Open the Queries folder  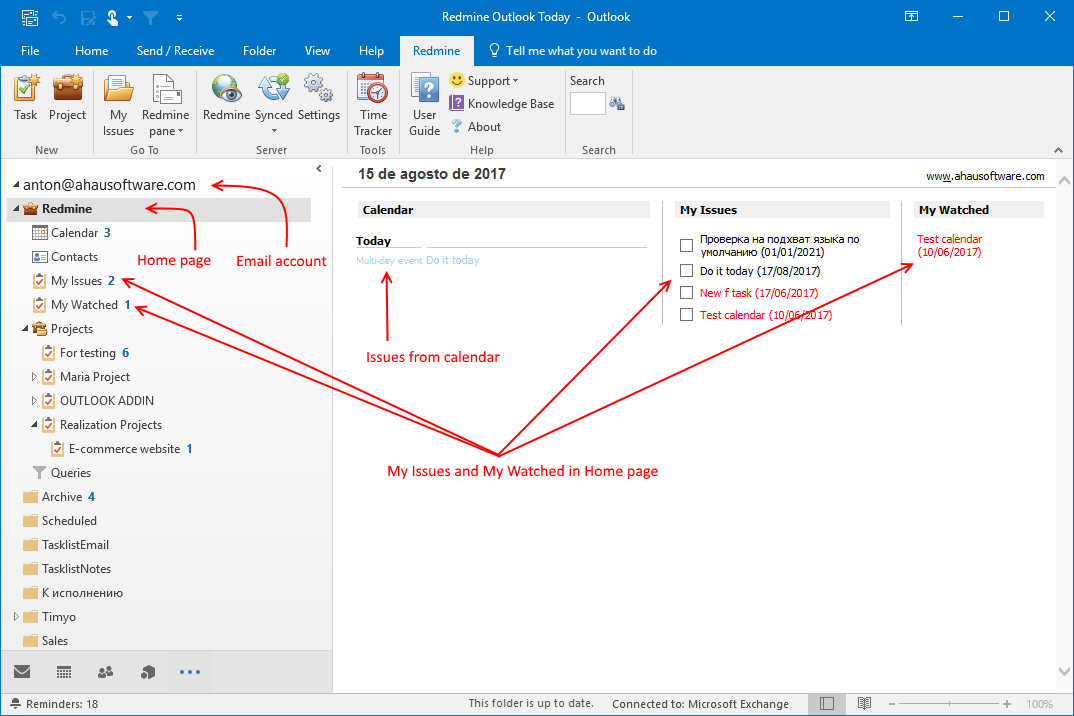point(61,473)
